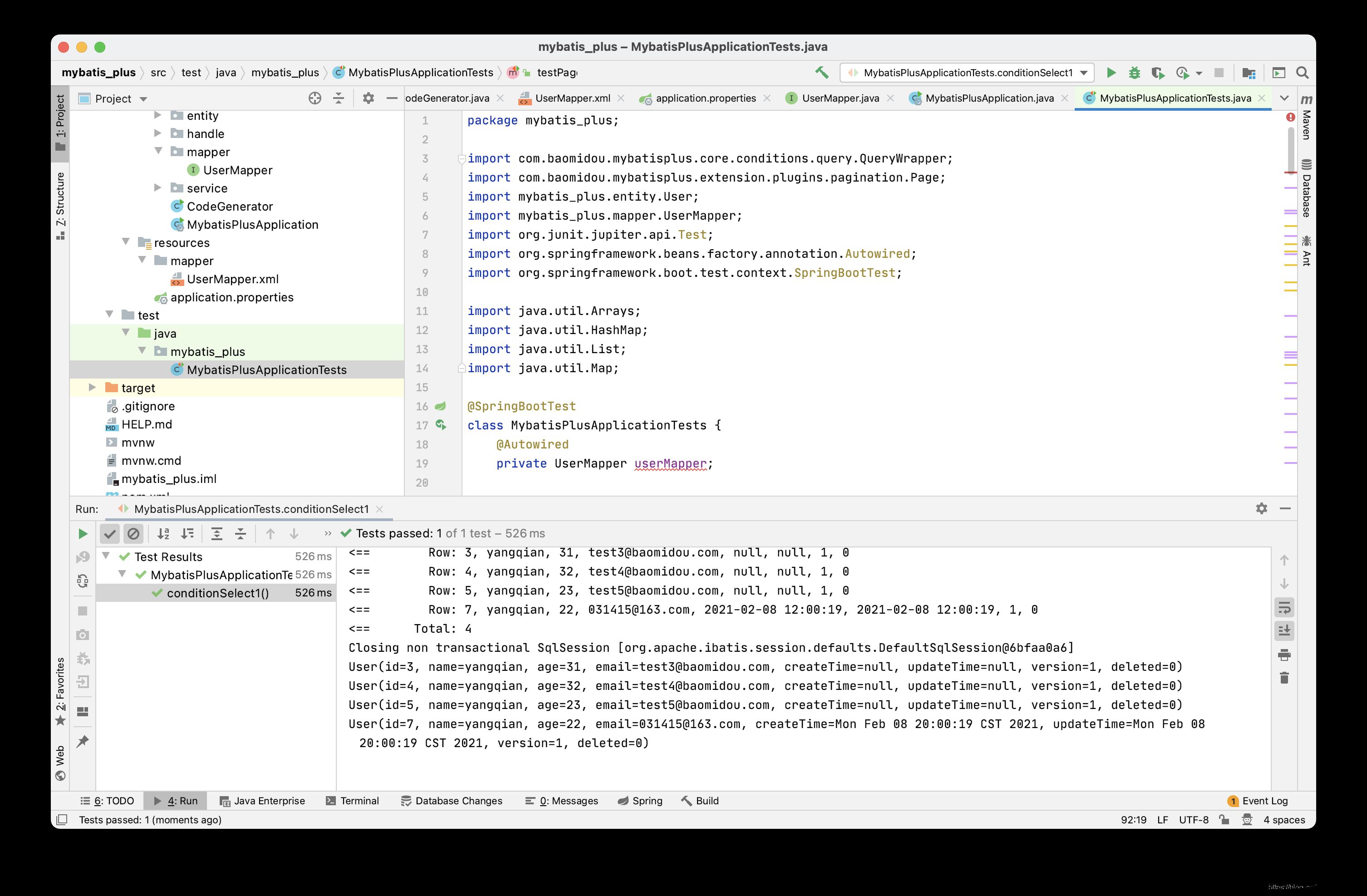Open Project panel settings gear
Screen dimensions: 1367x896
tap(368, 98)
